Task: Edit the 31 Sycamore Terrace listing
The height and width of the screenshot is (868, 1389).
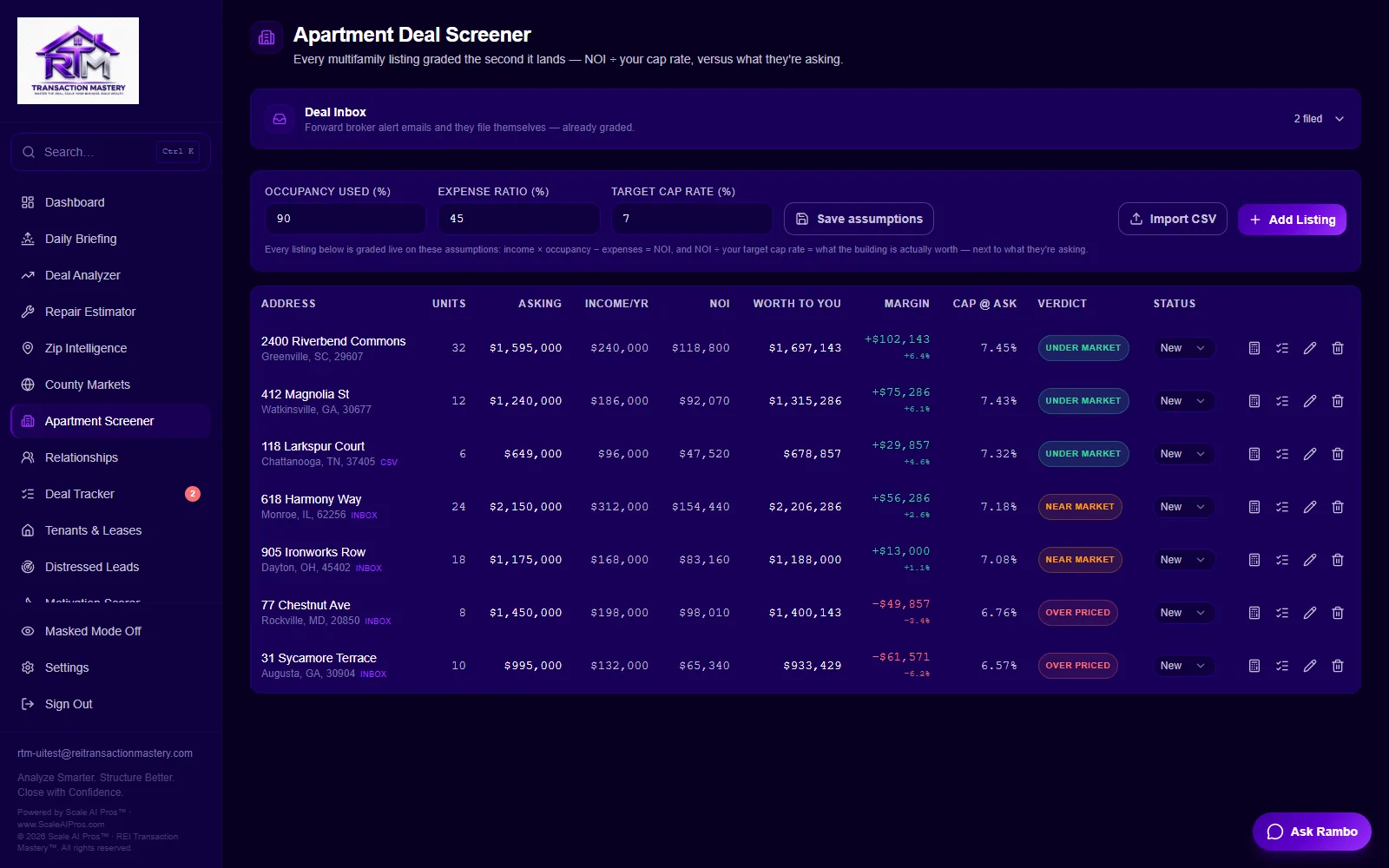Action: click(1310, 666)
